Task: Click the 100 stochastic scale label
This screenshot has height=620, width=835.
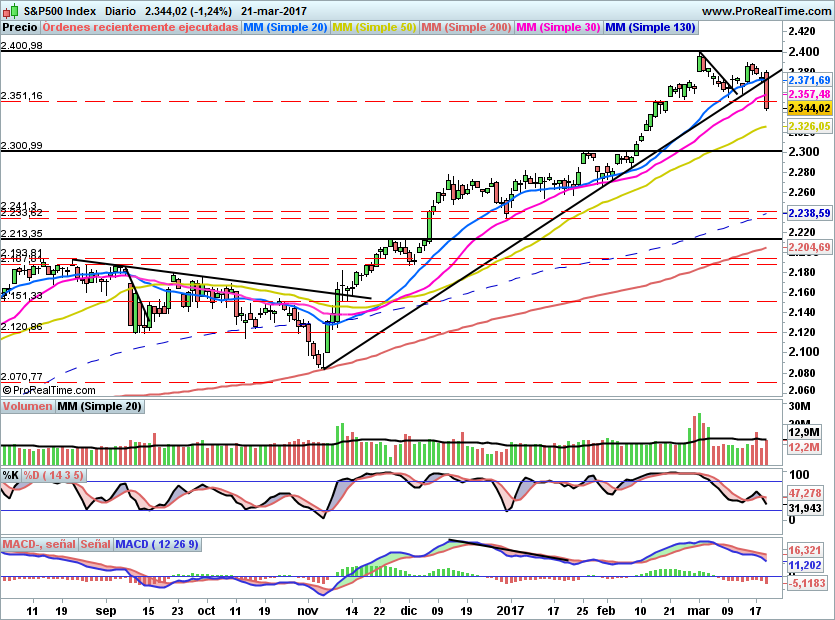Action: 798,475
